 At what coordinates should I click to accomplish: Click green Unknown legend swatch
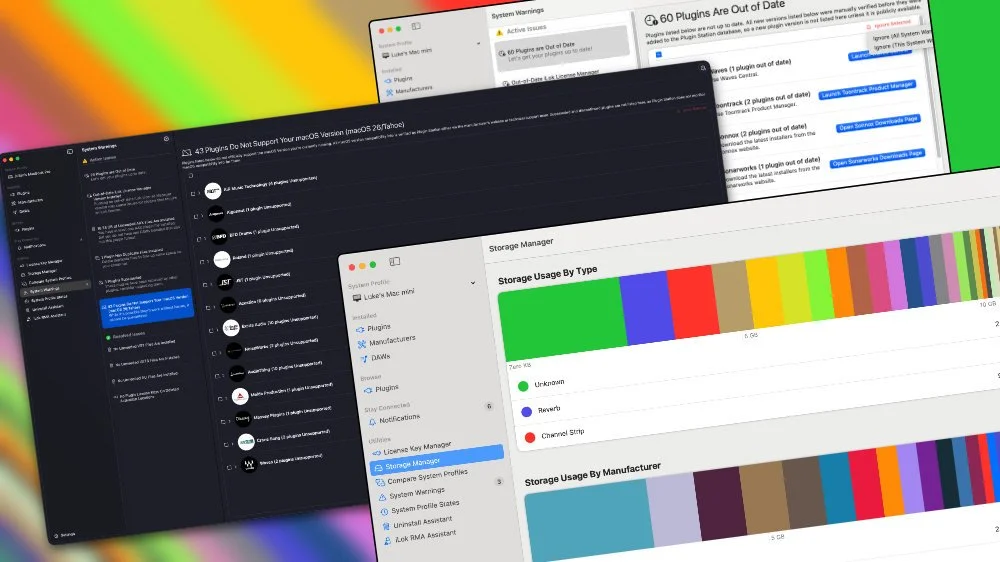tap(523, 386)
